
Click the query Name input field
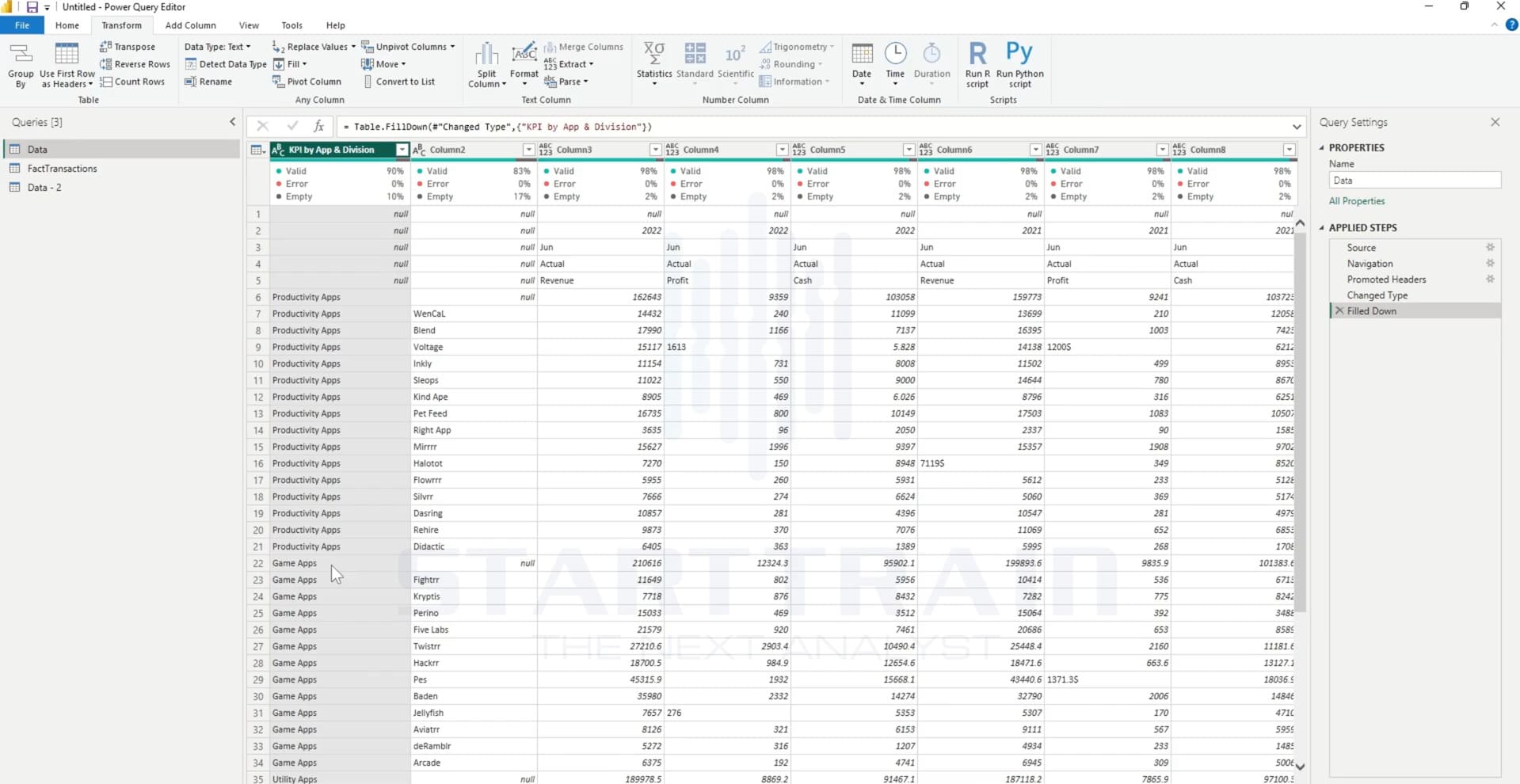pyautogui.click(x=1415, y=181)
